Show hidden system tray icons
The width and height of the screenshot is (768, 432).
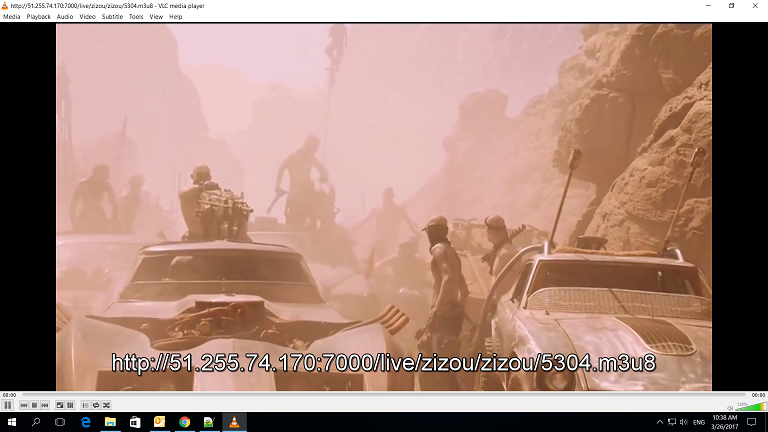pos(660,422)
